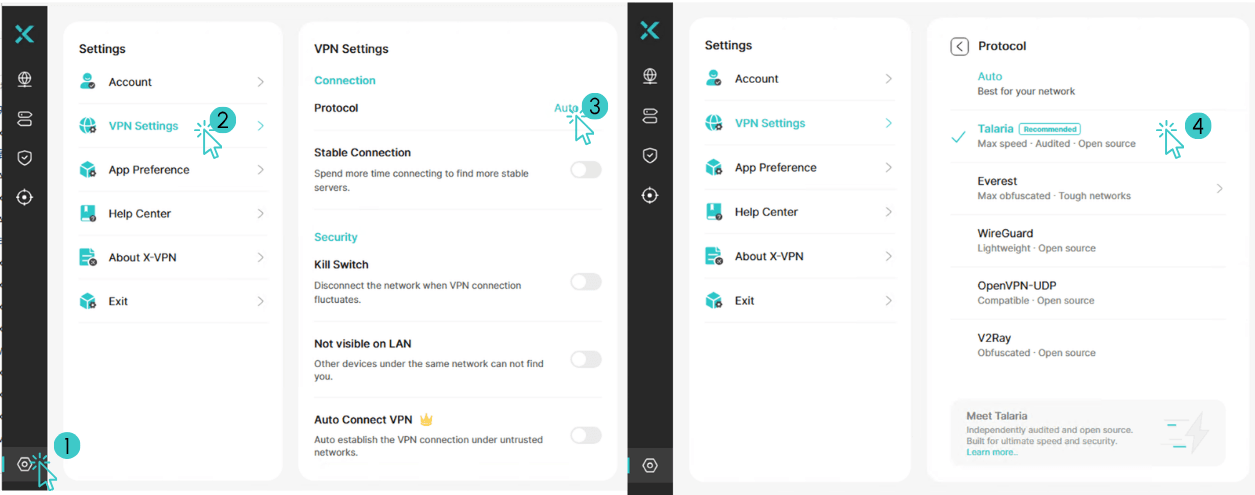Image resolution: width=1255 pixels, height=495 pixels.
Task: Expand VPN Settings chevron near marker 2
Action: pos(260,126)
